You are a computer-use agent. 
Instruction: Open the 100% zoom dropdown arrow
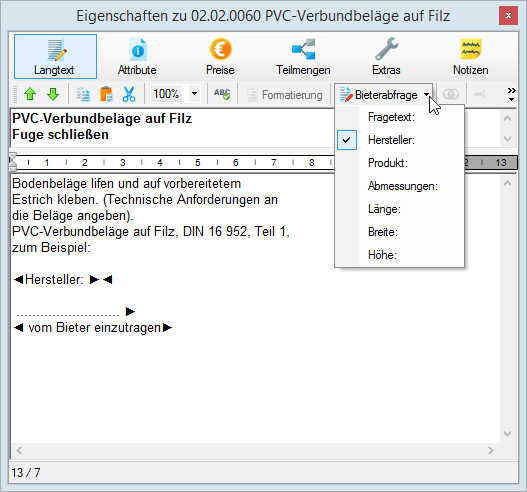click(194, 94)
